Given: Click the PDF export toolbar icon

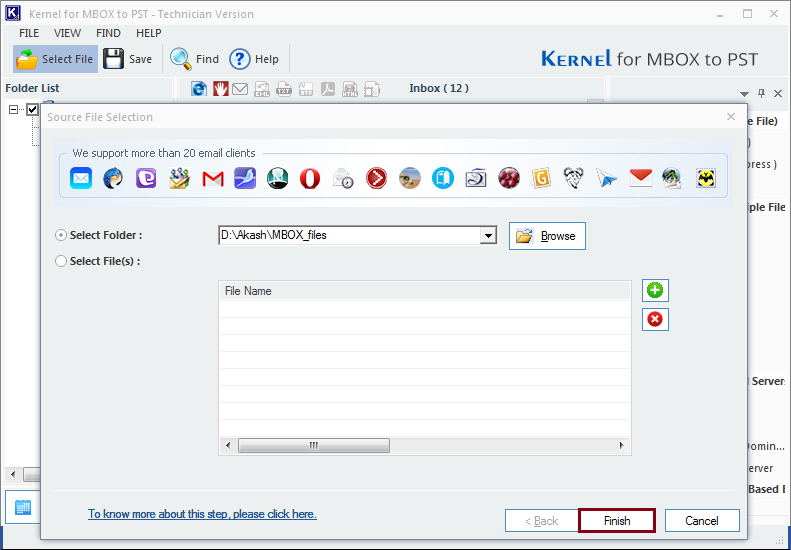Looking at the screenshot, I should pyautogui.click(x=328, y=89).
